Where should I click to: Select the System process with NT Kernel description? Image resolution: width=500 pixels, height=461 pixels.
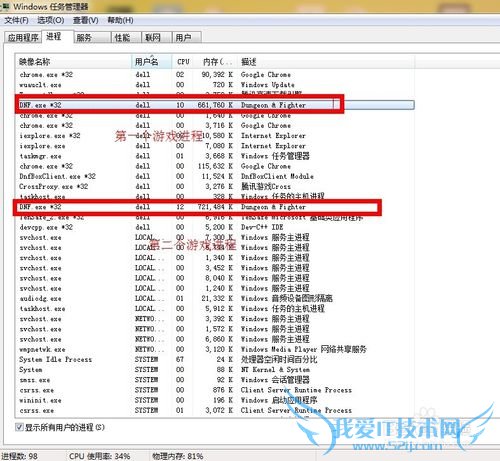click(x=215, y=370)
